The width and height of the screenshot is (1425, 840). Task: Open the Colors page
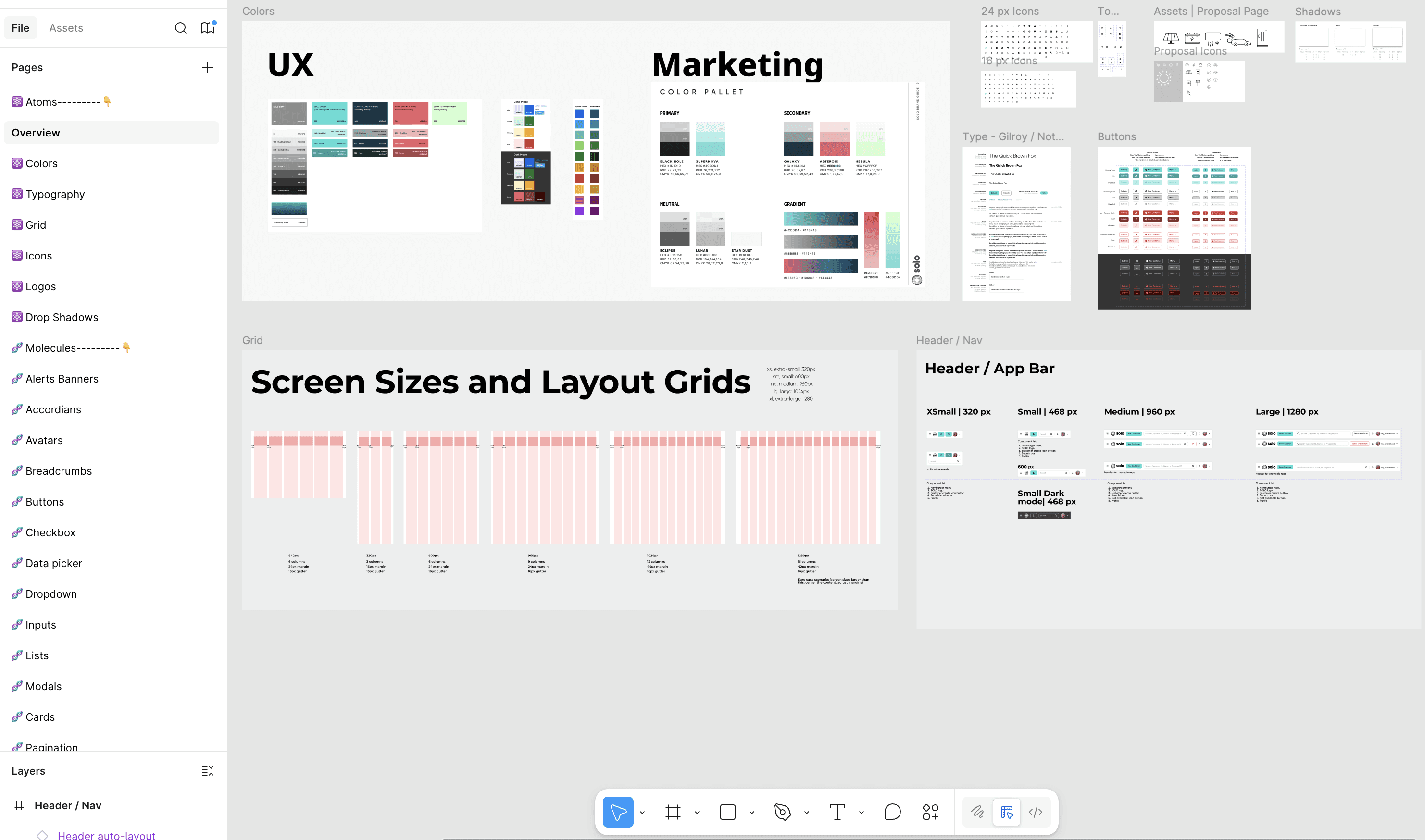111,163
